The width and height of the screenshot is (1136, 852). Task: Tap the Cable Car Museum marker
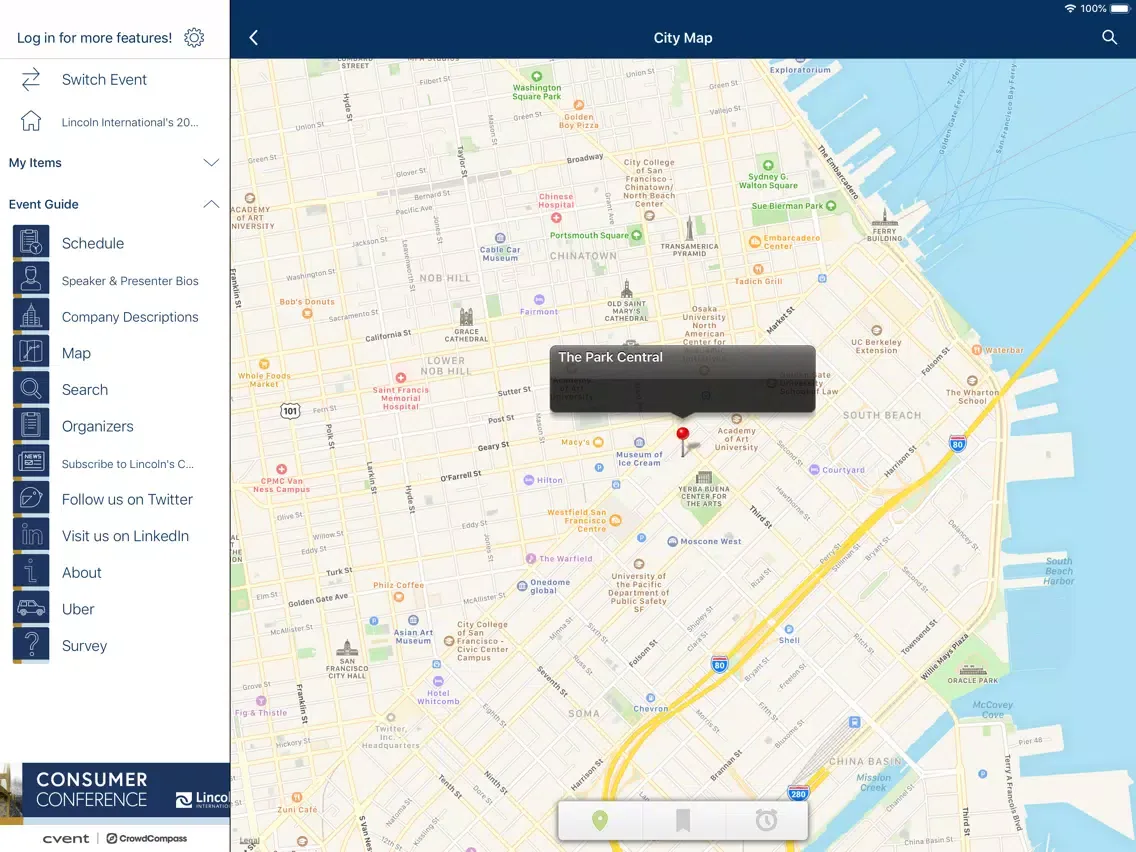click(x=500, y=238)
